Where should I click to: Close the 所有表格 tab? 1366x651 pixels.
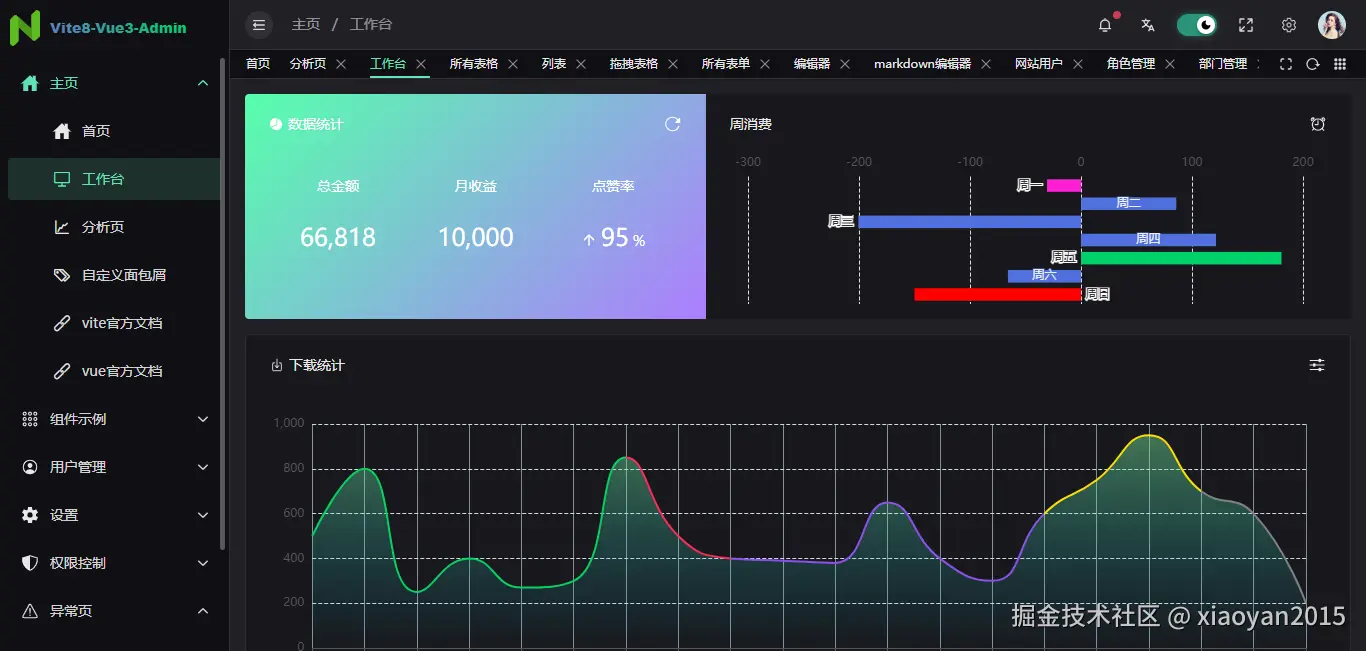pos(513,64)
